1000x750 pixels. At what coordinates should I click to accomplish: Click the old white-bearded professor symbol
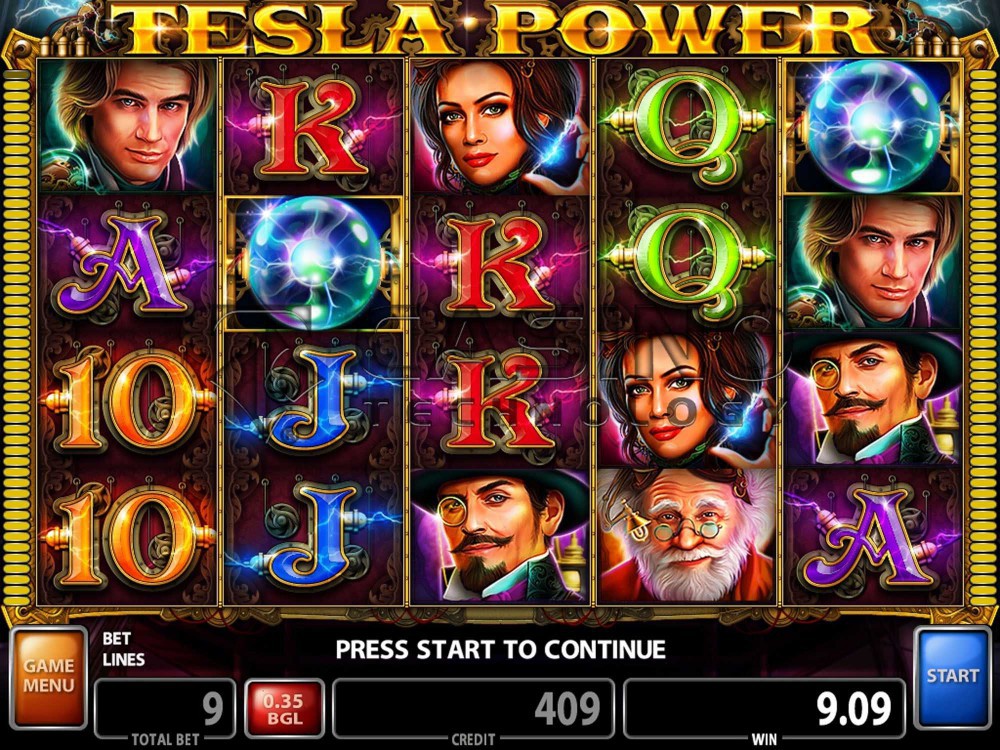pyautogui.click(x=686, y=536)
